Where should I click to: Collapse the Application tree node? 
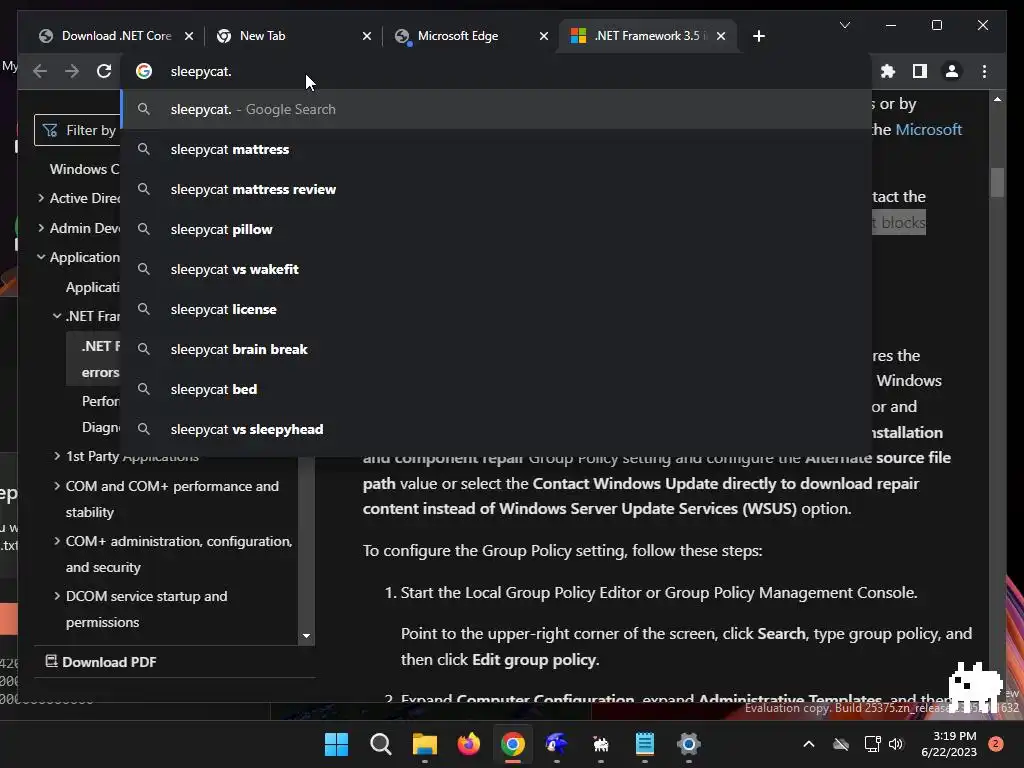coord(41,257)
